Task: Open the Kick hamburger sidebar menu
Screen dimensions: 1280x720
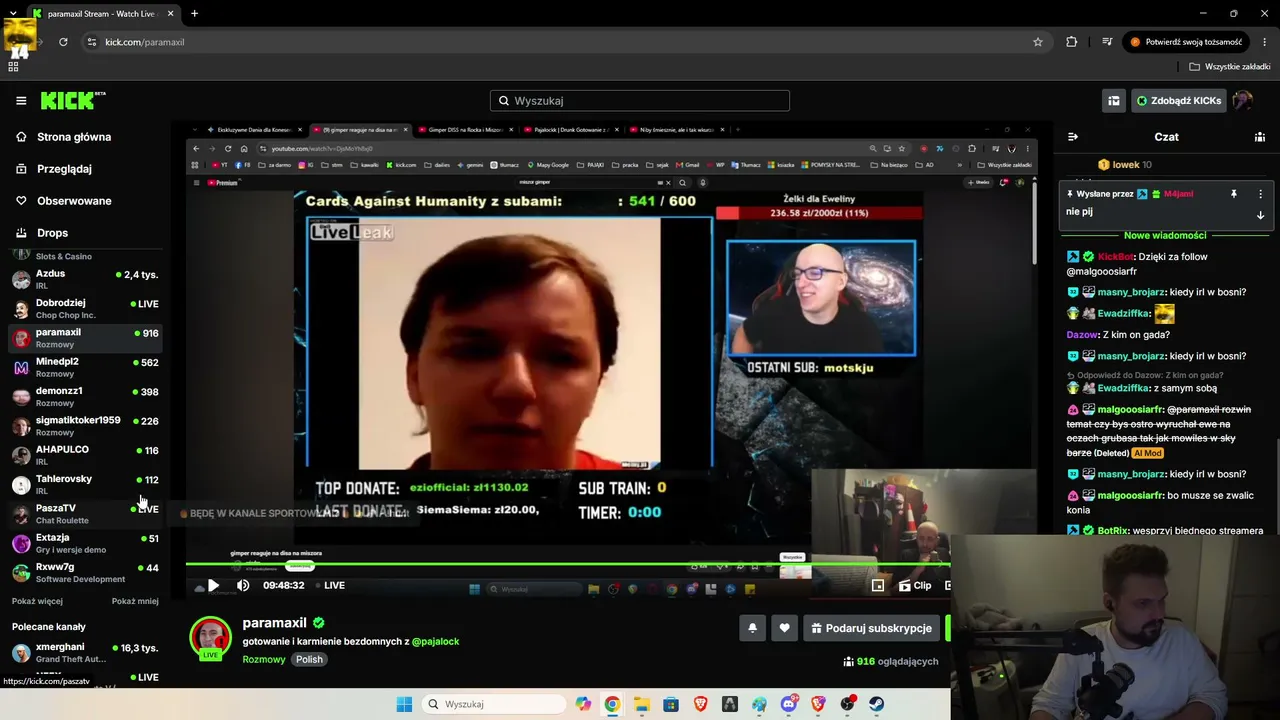Action: point(21,100)
